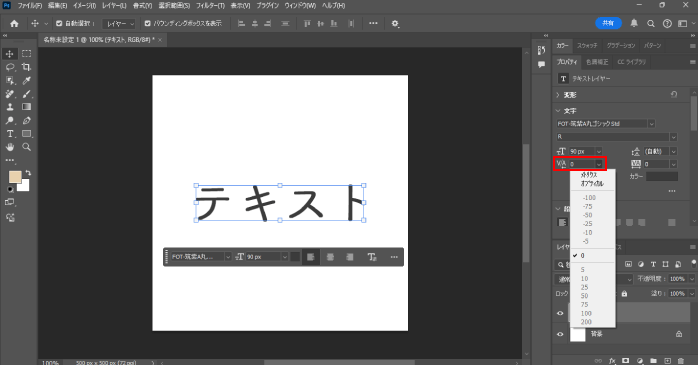
Task: Toggle the 自動選択 checkbox
Action: (59, 24)
